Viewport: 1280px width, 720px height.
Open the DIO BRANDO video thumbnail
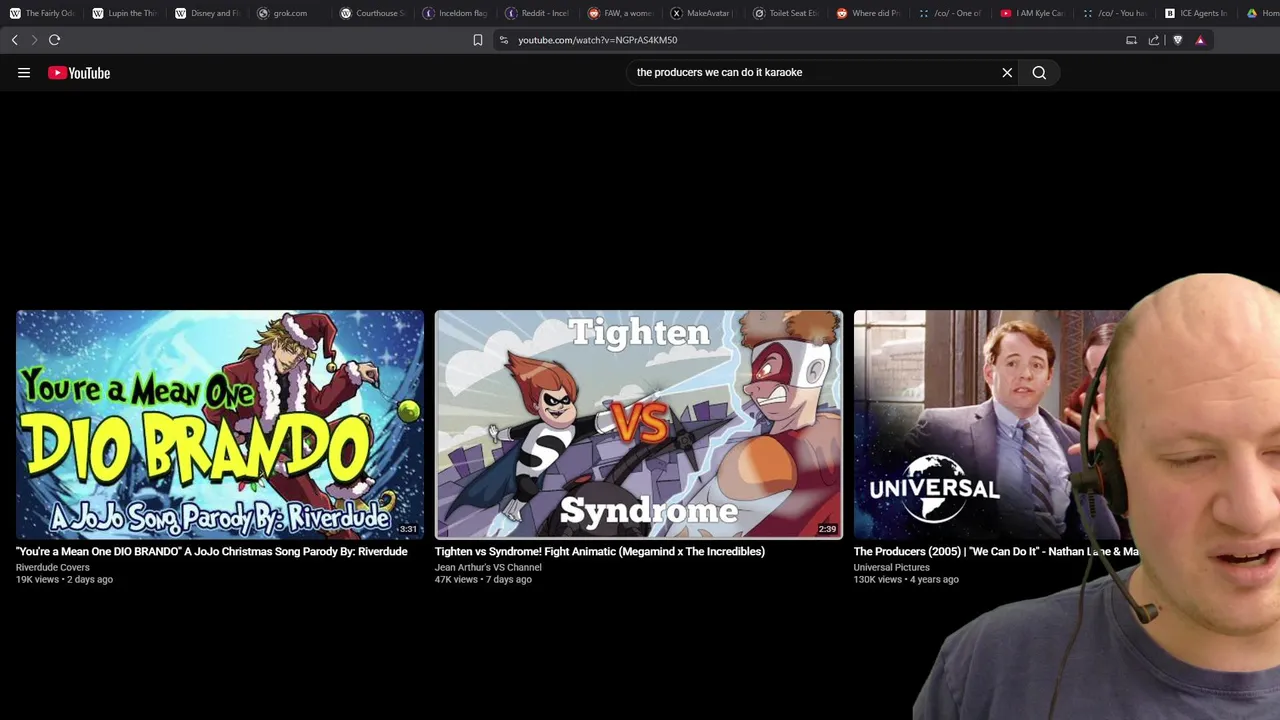coord(220,424)
